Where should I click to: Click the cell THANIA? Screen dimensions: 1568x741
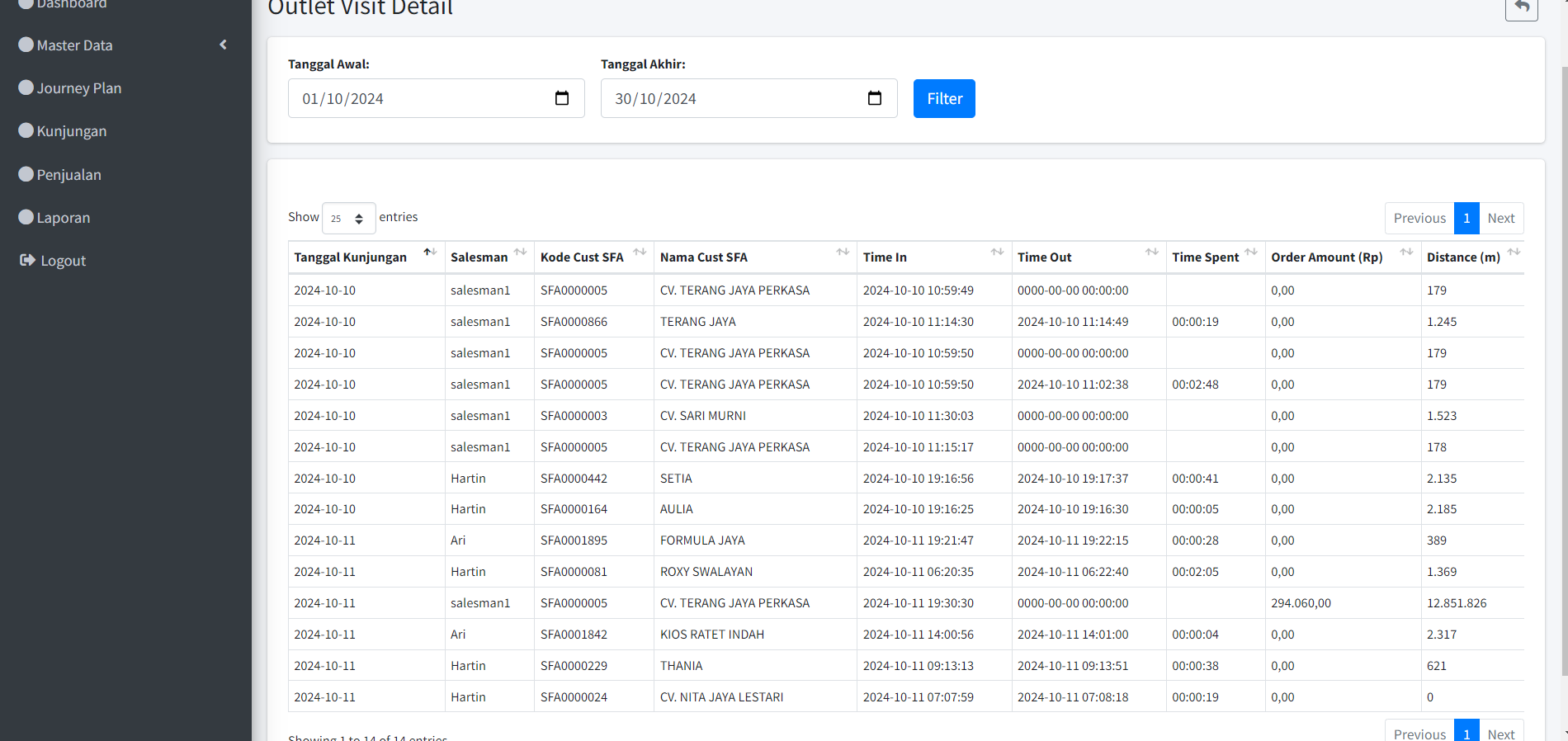(682, 666)
